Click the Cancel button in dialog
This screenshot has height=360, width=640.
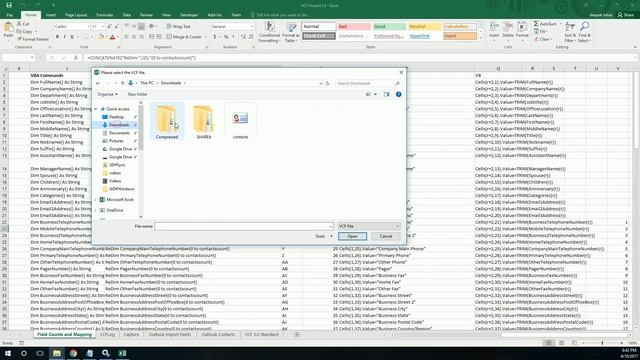click(x=386, y=236)
